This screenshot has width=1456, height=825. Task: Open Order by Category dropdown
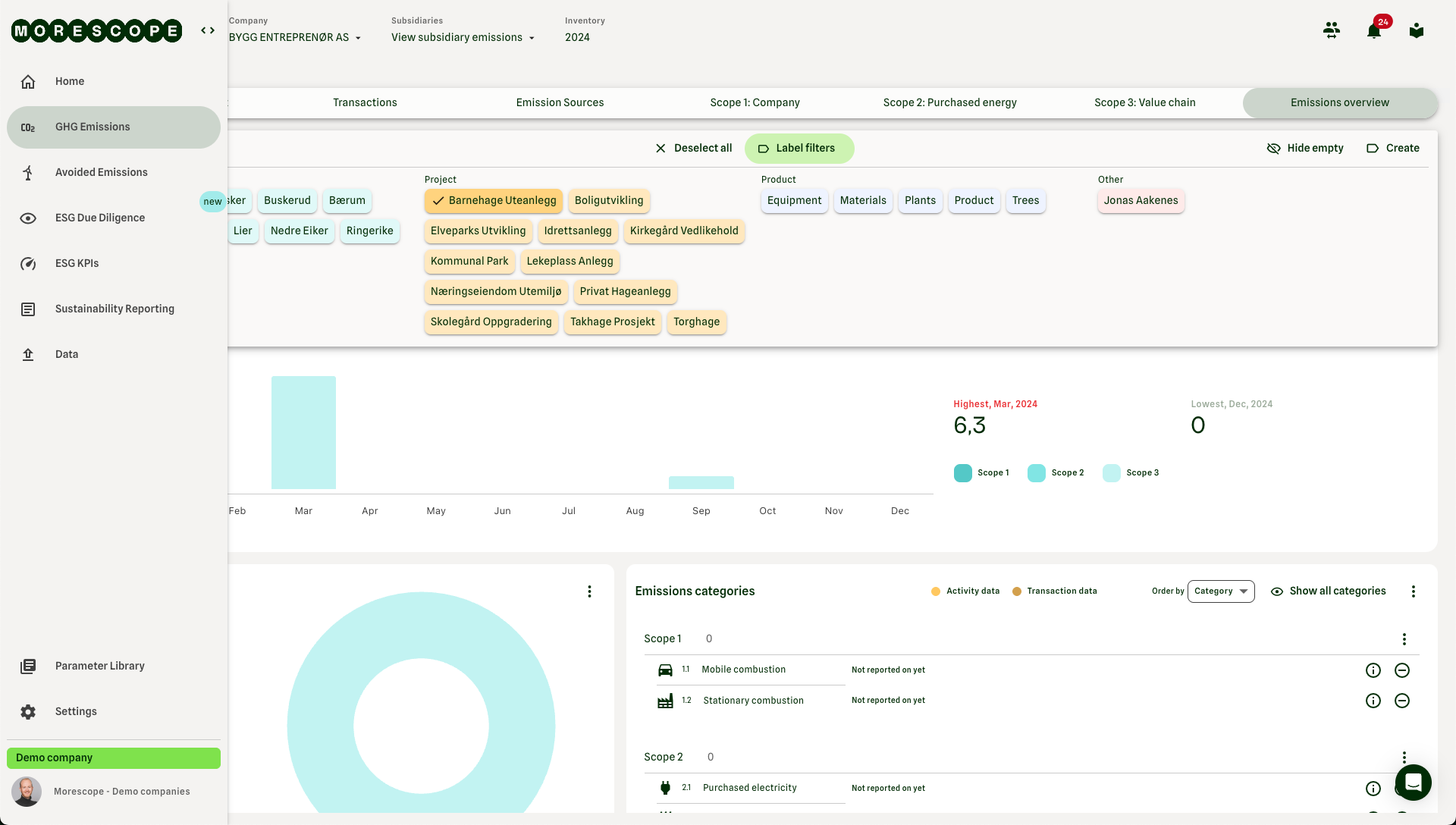(1220, 591)
